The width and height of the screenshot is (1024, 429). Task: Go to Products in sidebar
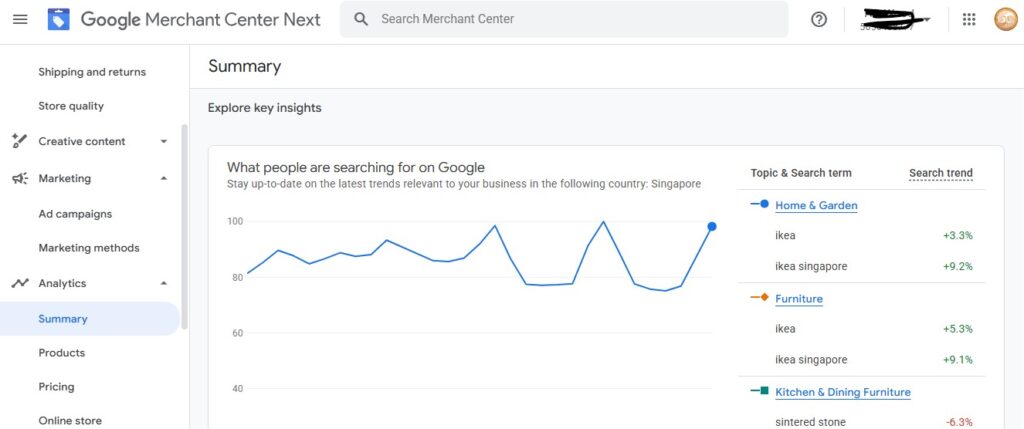pos(62,353)
